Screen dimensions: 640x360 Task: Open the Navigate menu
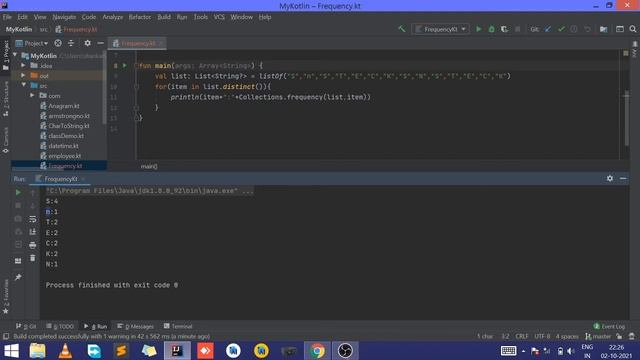coord(64,17)
